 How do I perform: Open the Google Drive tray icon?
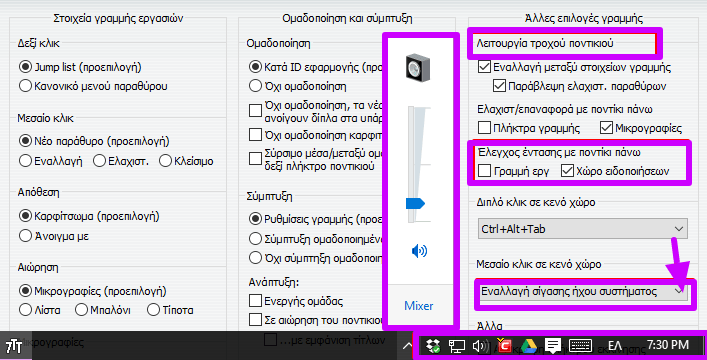528,346
